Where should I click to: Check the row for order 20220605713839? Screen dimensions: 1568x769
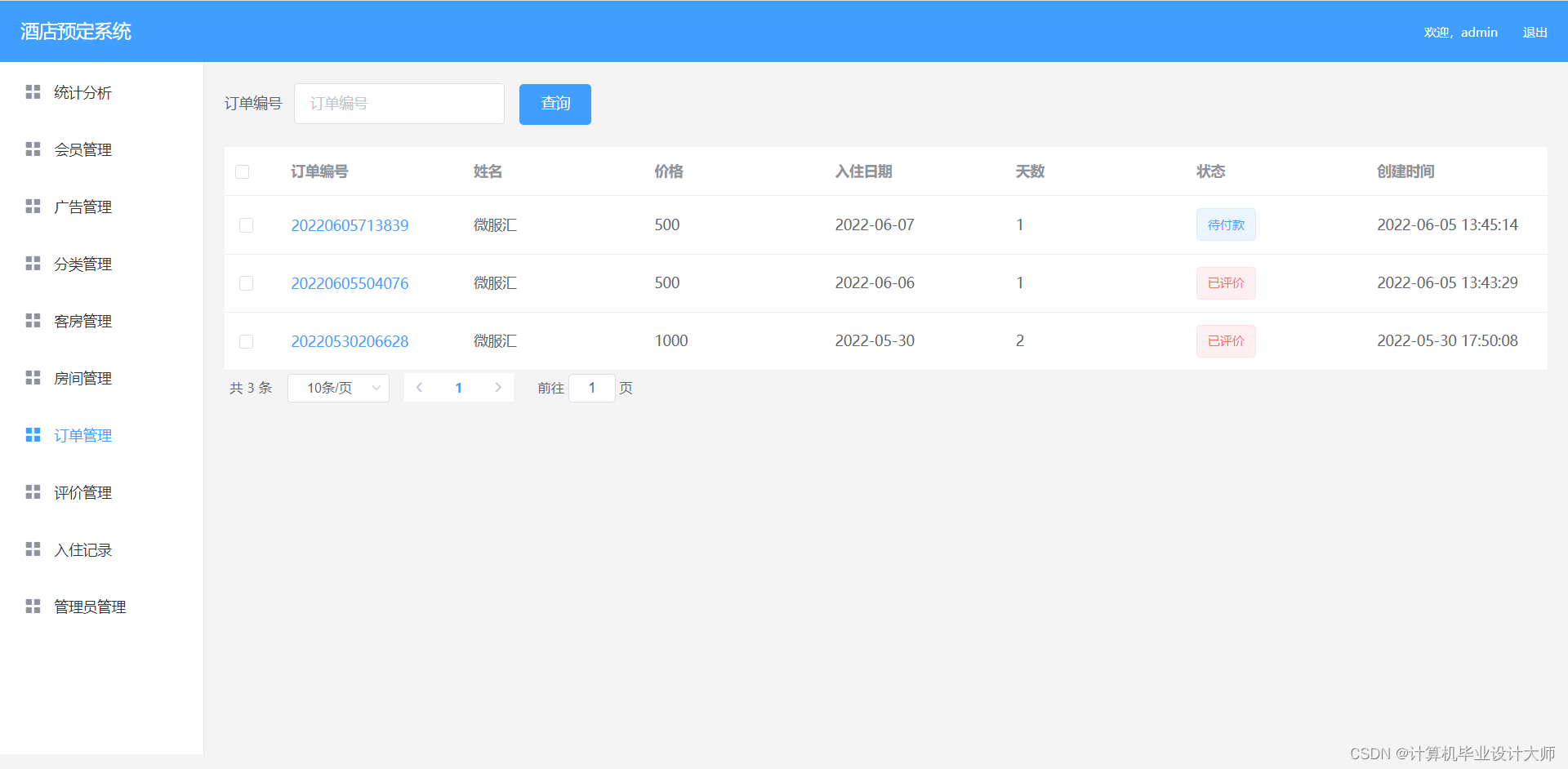coord(246,225)
